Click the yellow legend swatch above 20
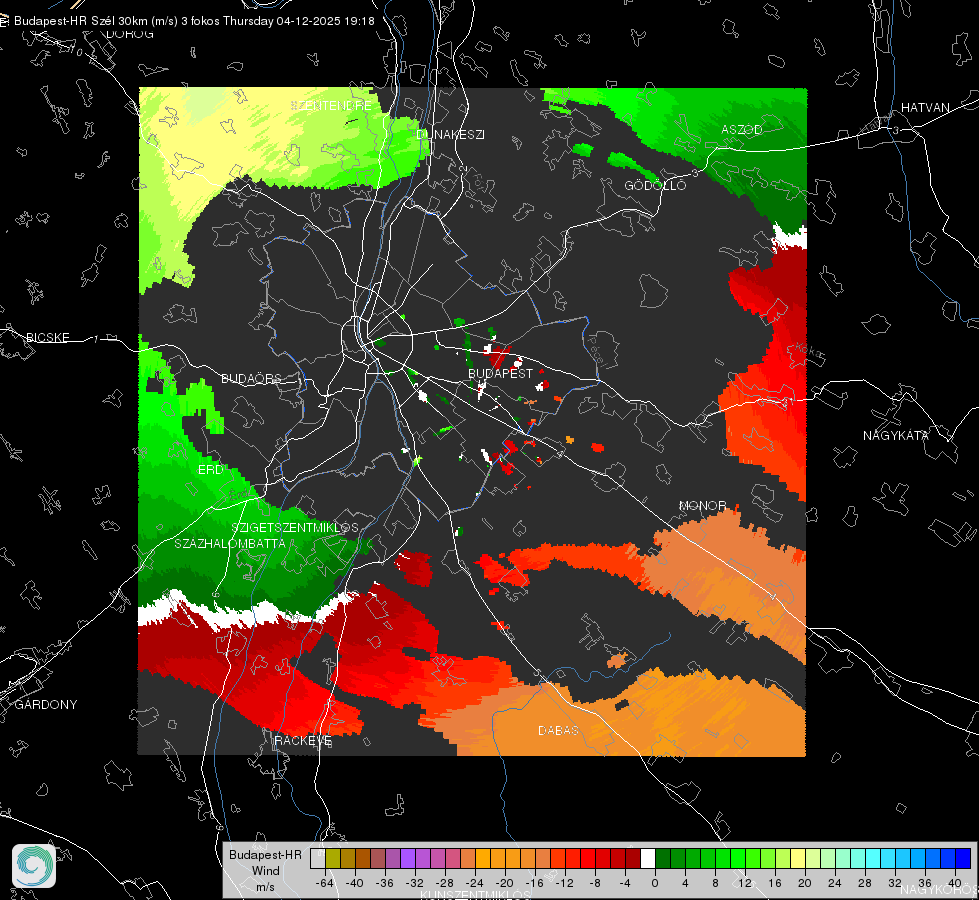Viewport: 979px width, 900px height. pyautogui.click(x=798, y=859)
